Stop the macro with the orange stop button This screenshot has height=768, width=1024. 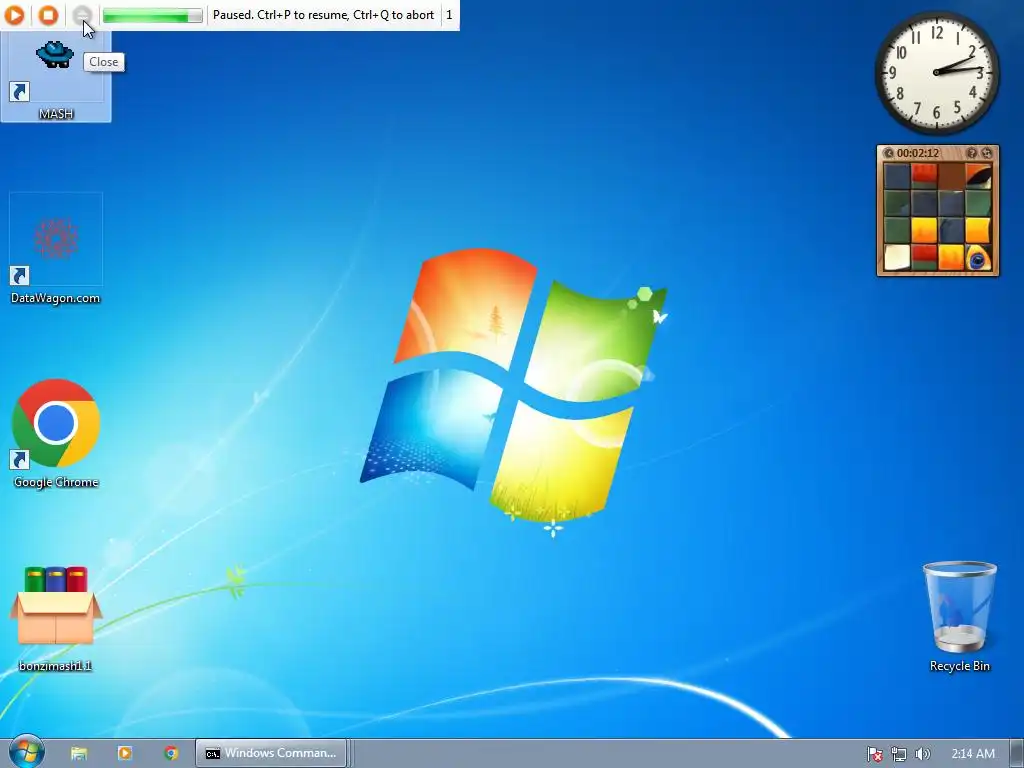[x=48, y=14]
